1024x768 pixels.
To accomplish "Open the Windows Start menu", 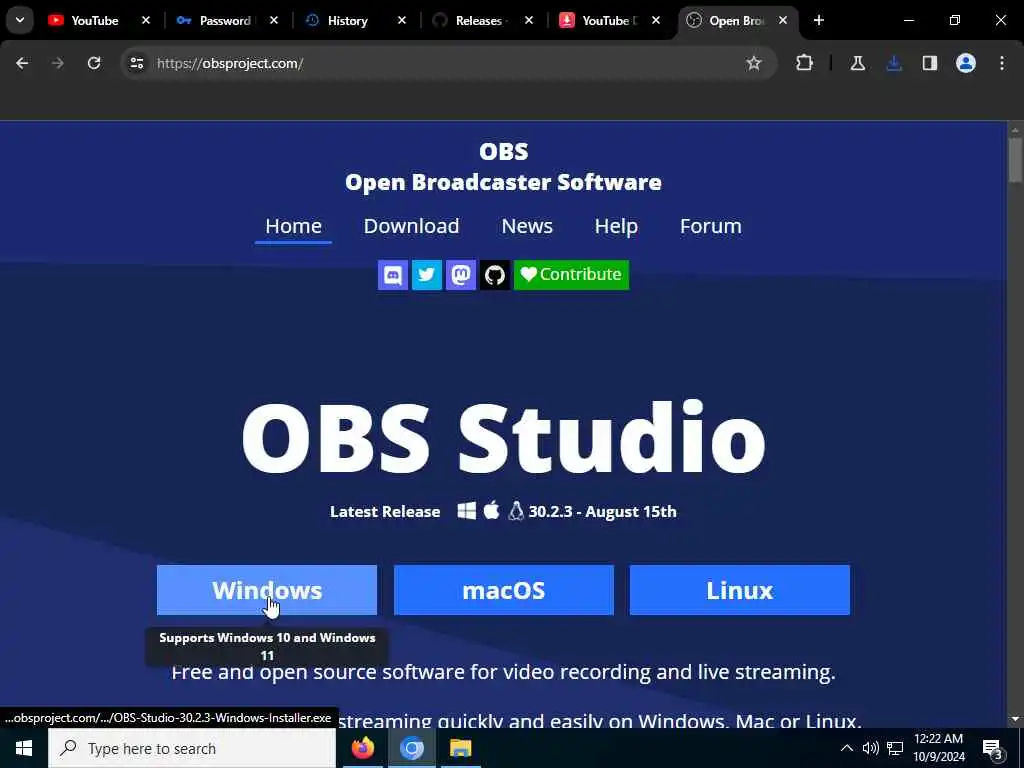I will coord(24,748).
